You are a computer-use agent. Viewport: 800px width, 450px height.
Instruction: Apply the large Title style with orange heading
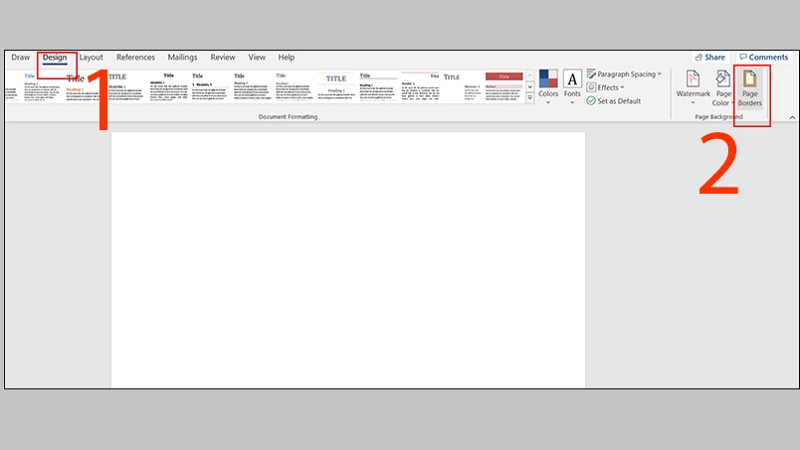point(85,87)
